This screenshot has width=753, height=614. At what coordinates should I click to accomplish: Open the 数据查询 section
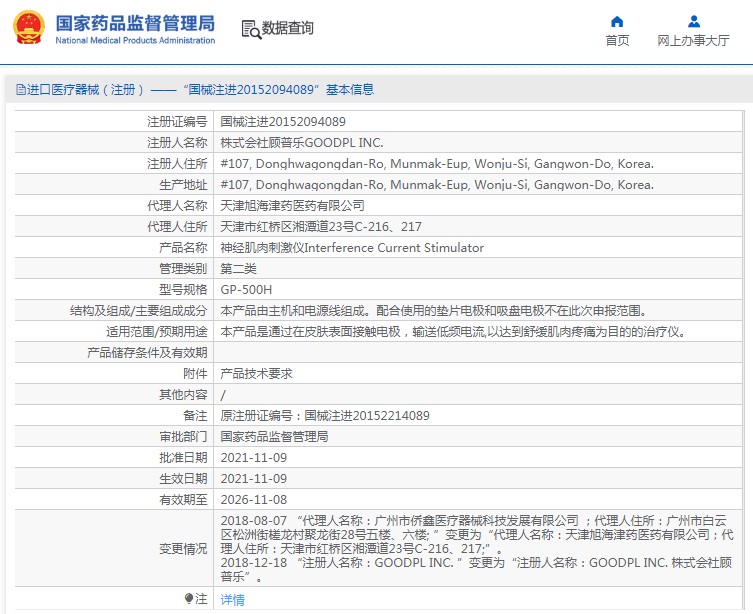pyautogui.click(x=287, y=28)
